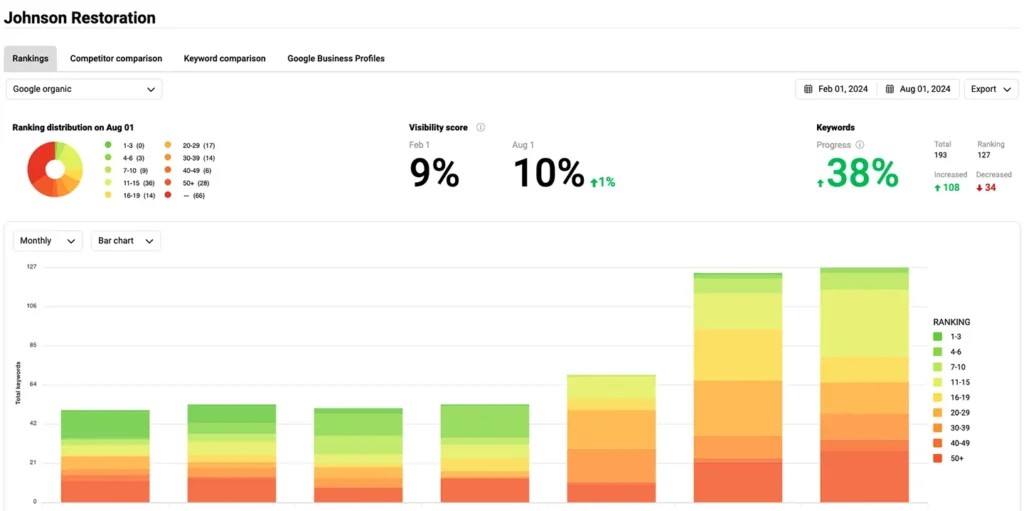Click the Export button
Screen dimensions: 1024x511
[990, 89]
